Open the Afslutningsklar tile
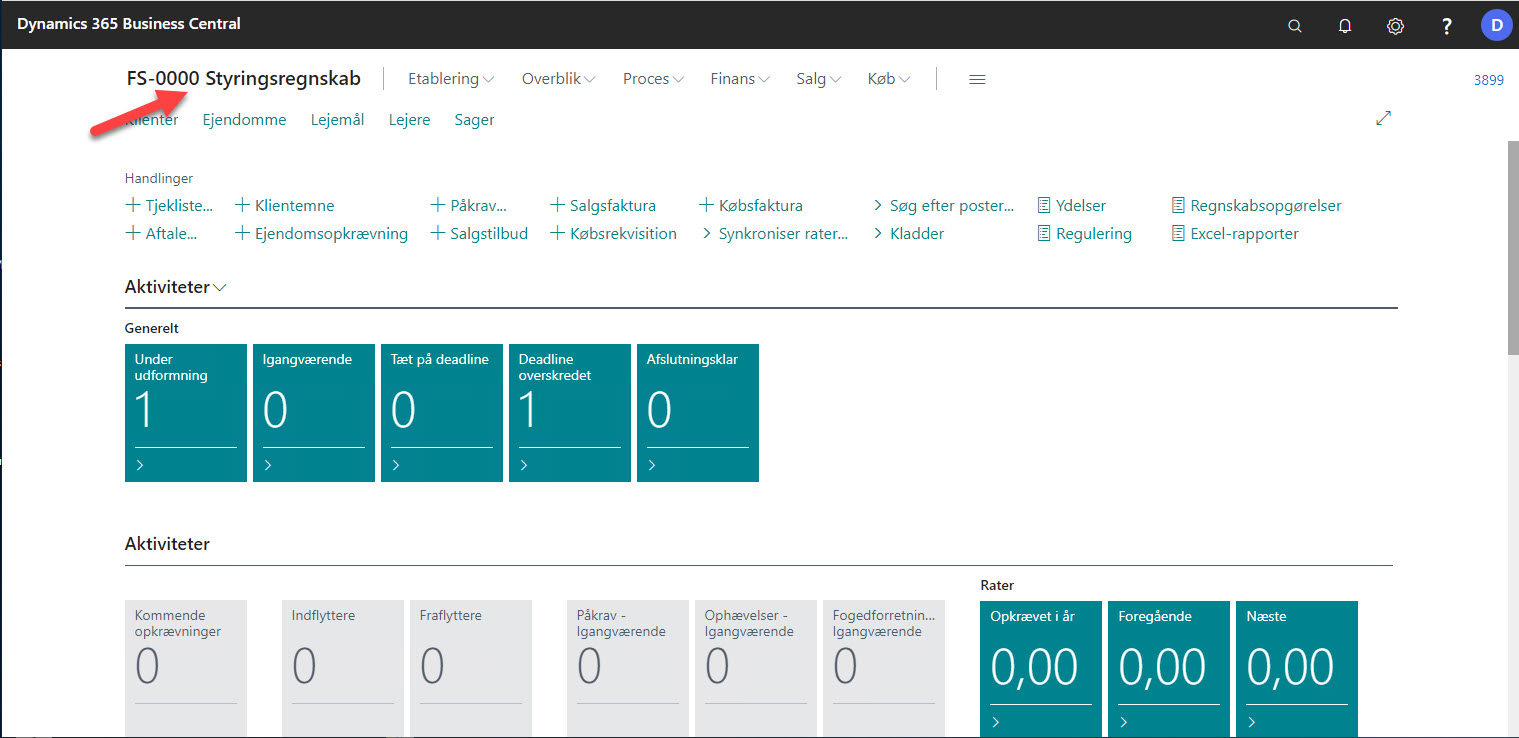The image size is (1519, 738). pyautogui.click(x=698, y=413)
